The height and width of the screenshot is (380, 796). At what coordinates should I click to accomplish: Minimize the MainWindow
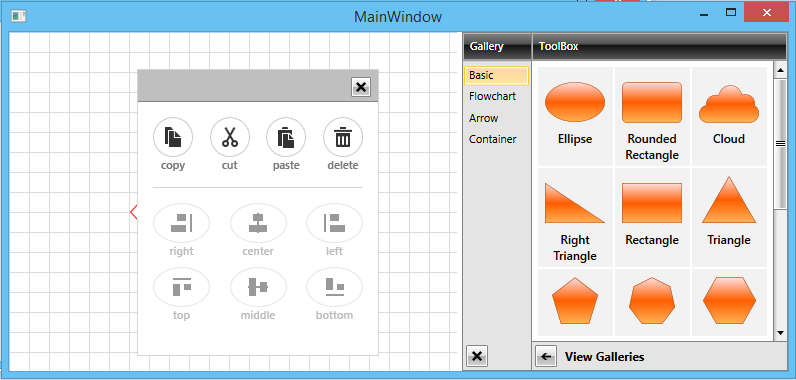point(704,15)
